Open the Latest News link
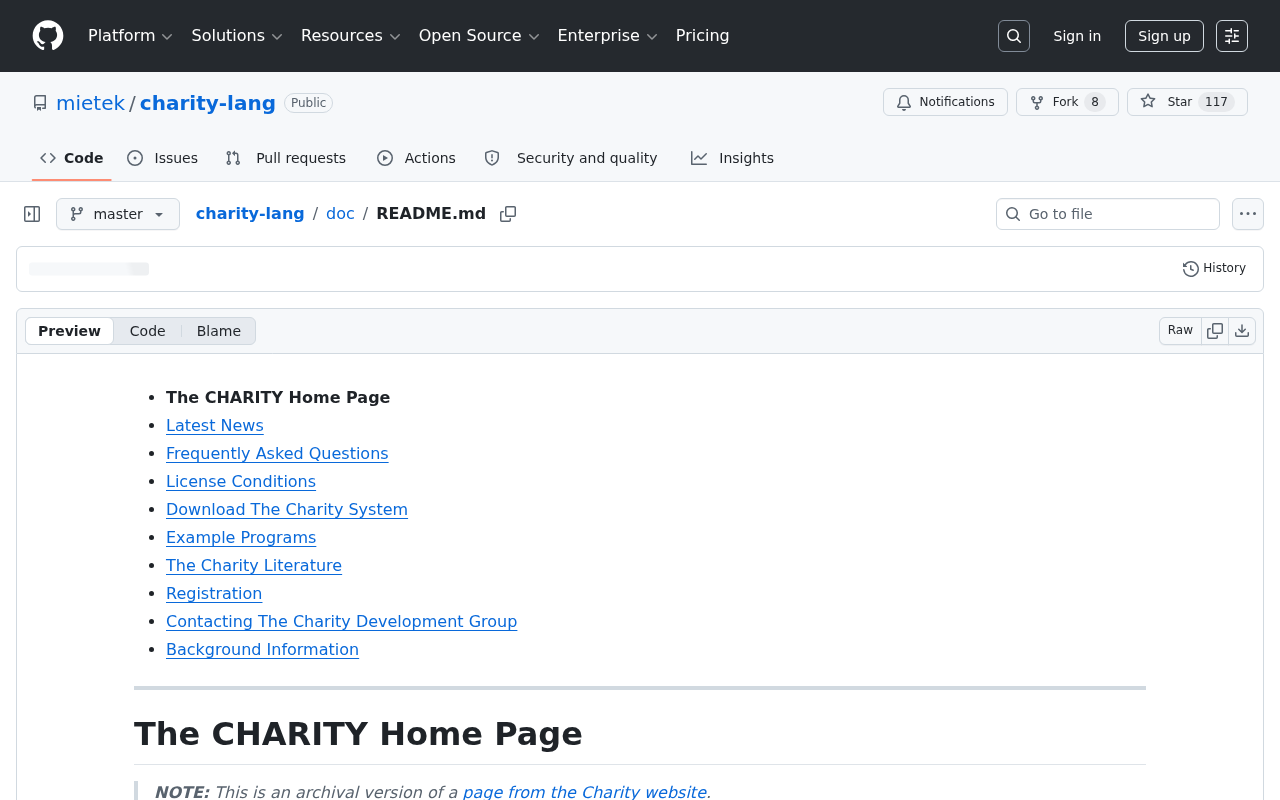This screenshot has width=1280, height=800. click(215, 426)
